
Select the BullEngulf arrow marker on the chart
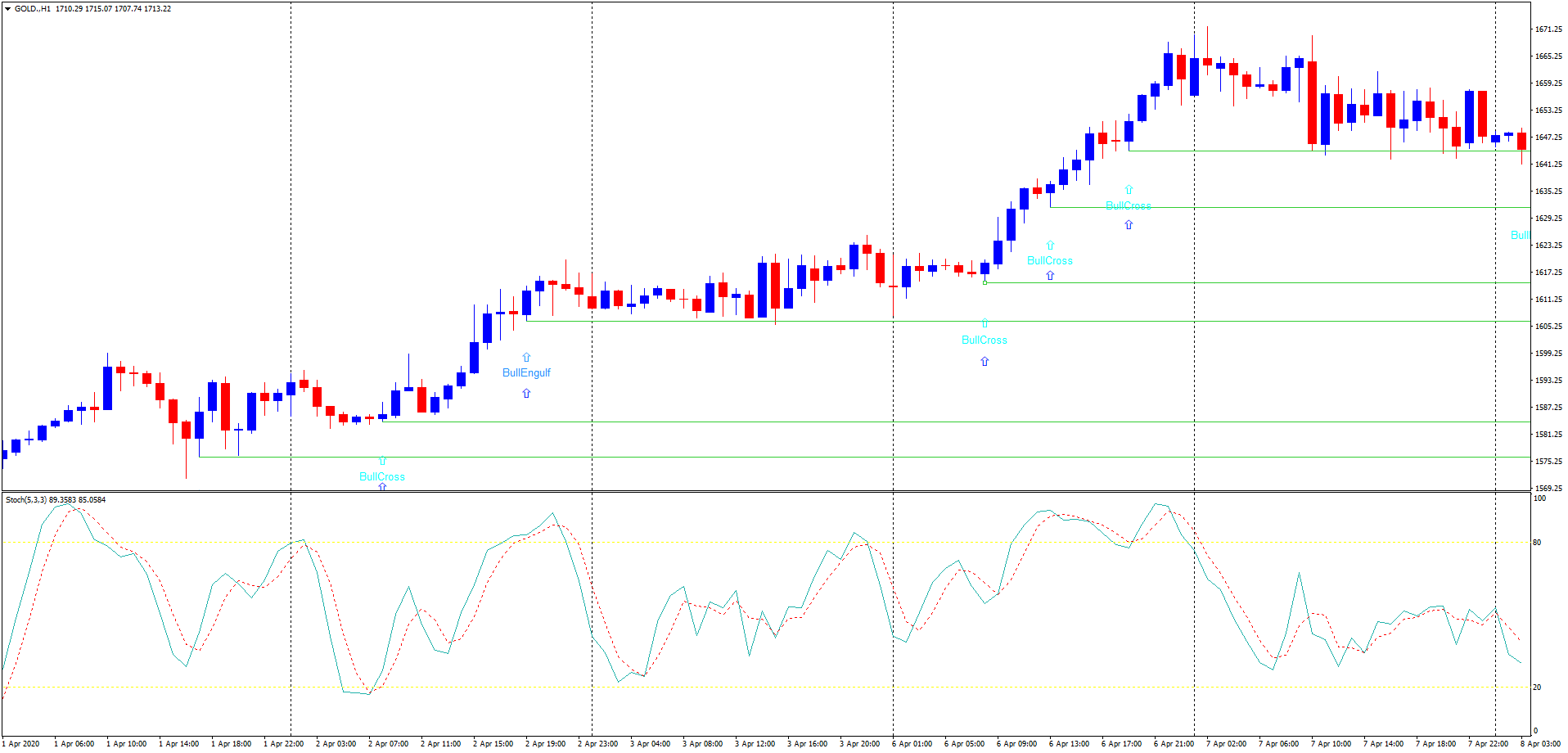pos(526,358)
